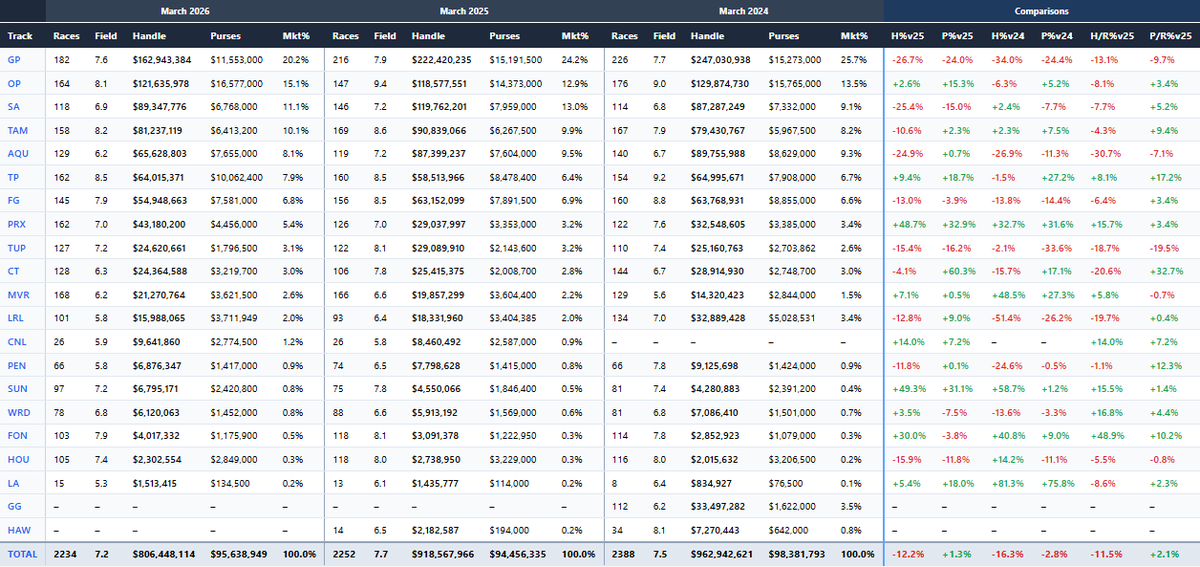The height and width of the screenshot is (567, 1200).
Task: Click SUN comparison value +58.7%
Action: pyautogui.click(x=1006, y=387)
